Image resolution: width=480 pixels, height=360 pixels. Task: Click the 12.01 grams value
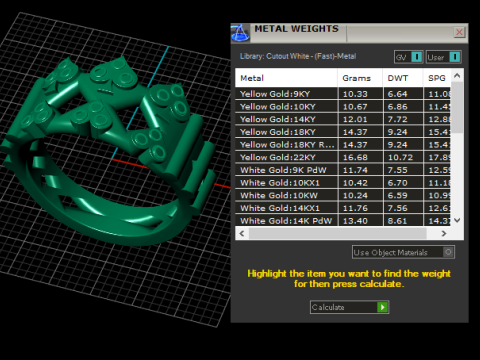click(355, 119)
